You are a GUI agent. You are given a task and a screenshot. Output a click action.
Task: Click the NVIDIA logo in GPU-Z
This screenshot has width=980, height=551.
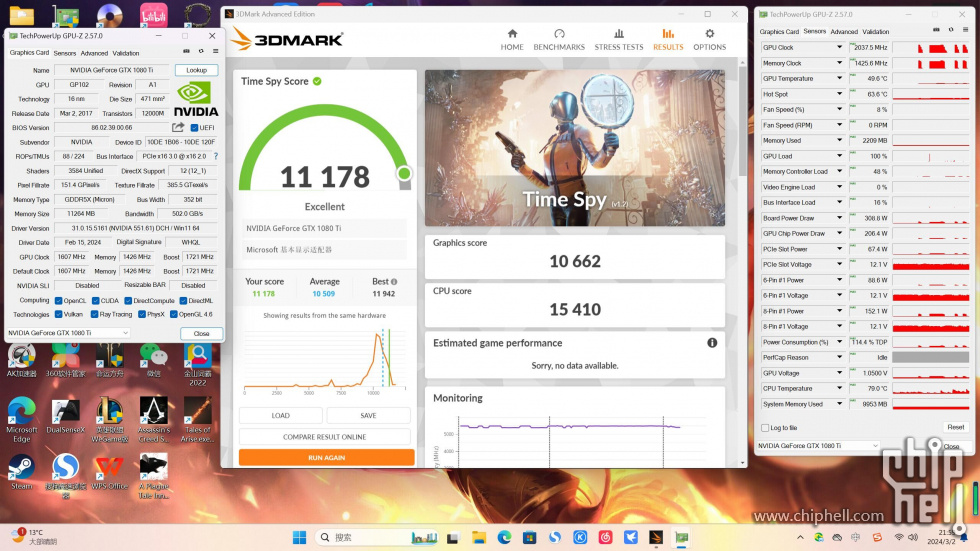pyautogui.click(x=196, y=100)
